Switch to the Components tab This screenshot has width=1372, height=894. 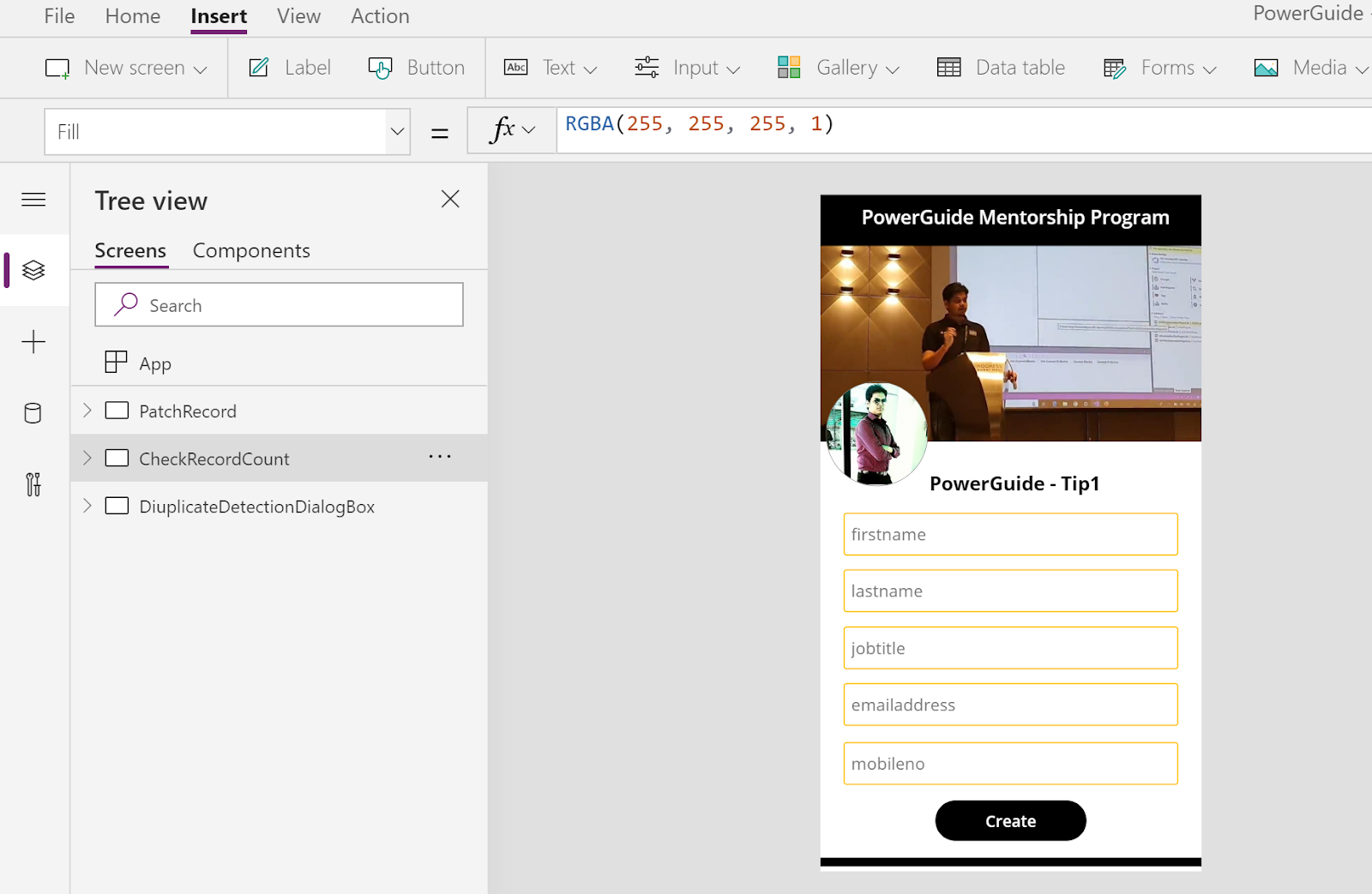[x=251, y=250]
